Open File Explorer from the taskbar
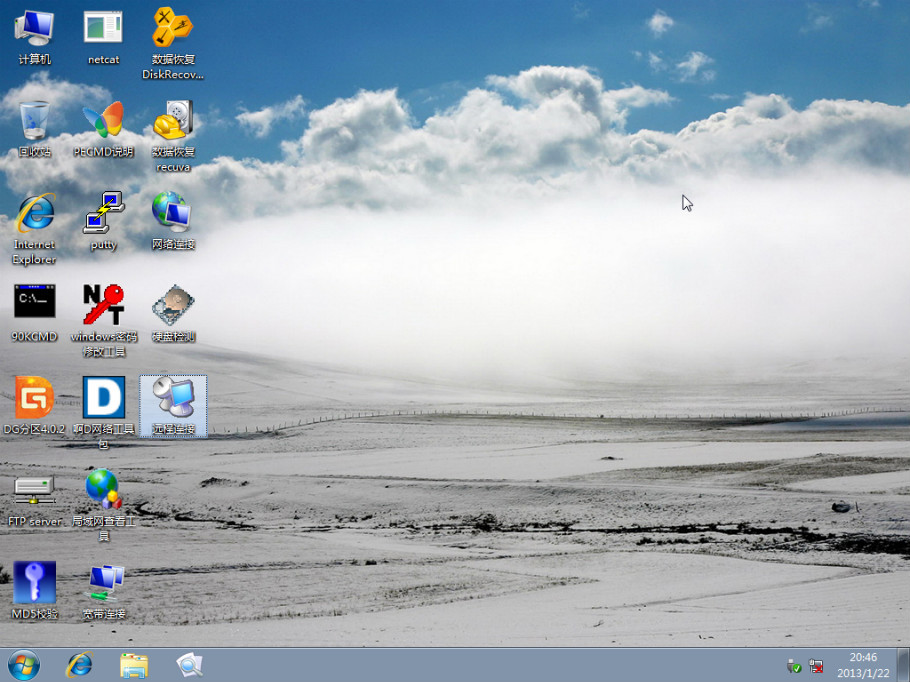 pos(133,664)
